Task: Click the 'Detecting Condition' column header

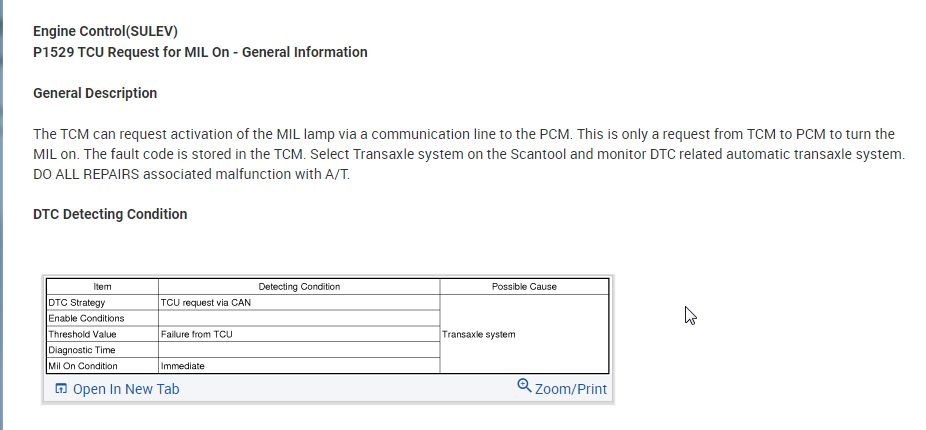Action: [299, 286]
